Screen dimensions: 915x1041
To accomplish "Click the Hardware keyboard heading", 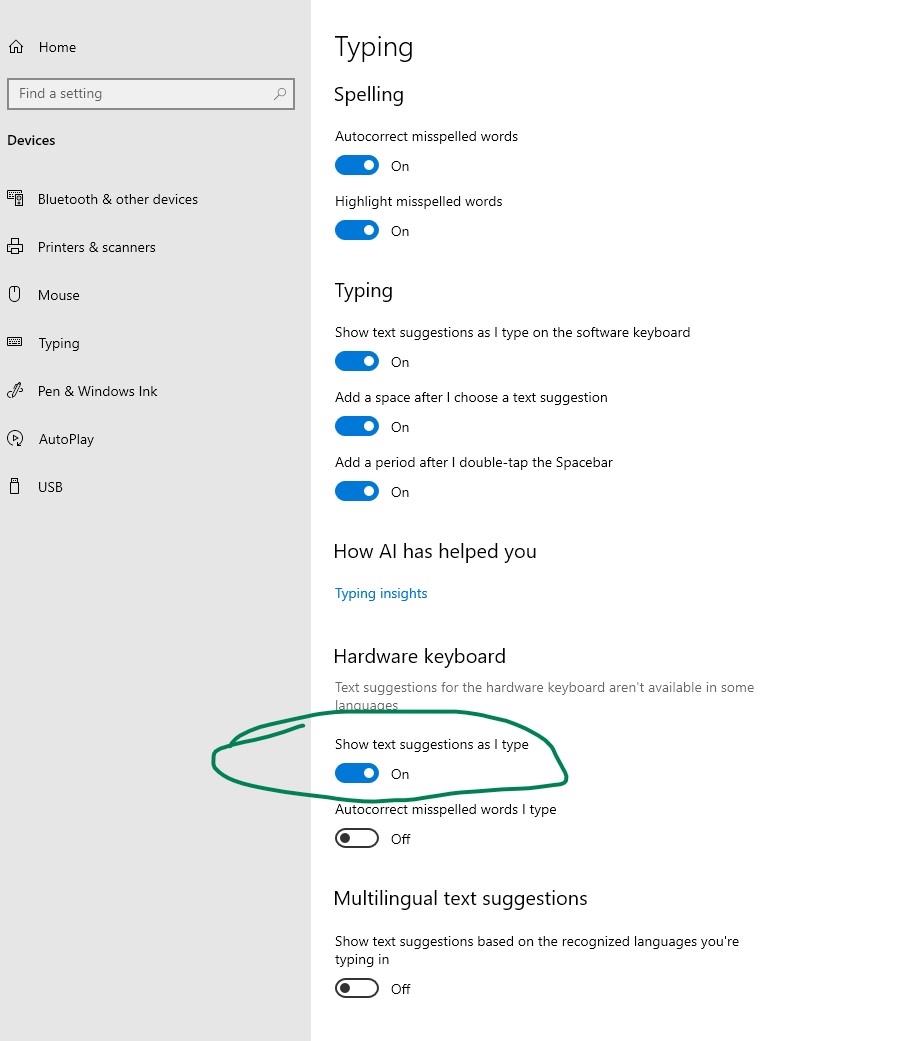I will click(420, 657).
